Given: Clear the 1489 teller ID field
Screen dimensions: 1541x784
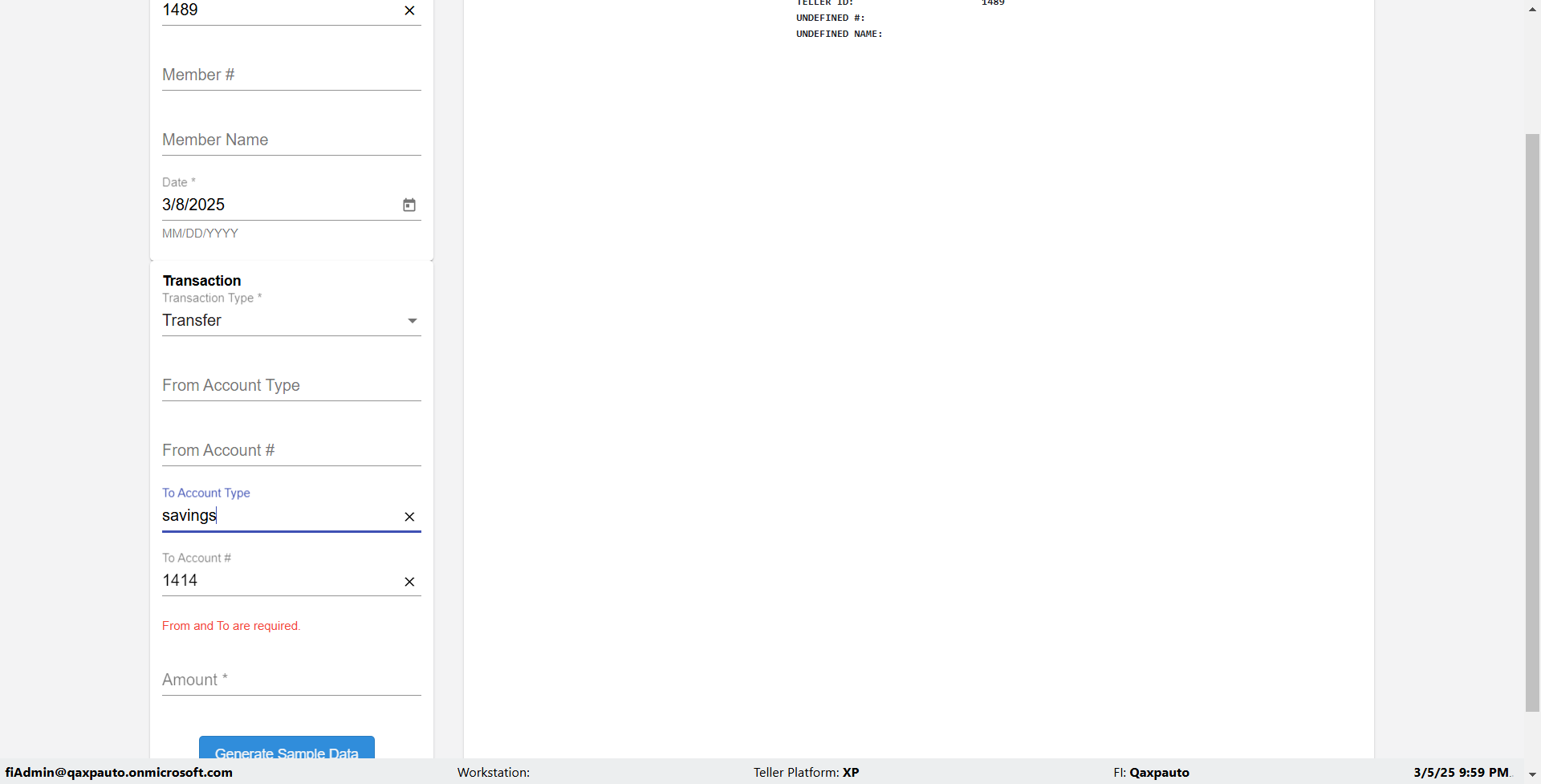Looking at the screenshot, I should click(x=409, y=10).
